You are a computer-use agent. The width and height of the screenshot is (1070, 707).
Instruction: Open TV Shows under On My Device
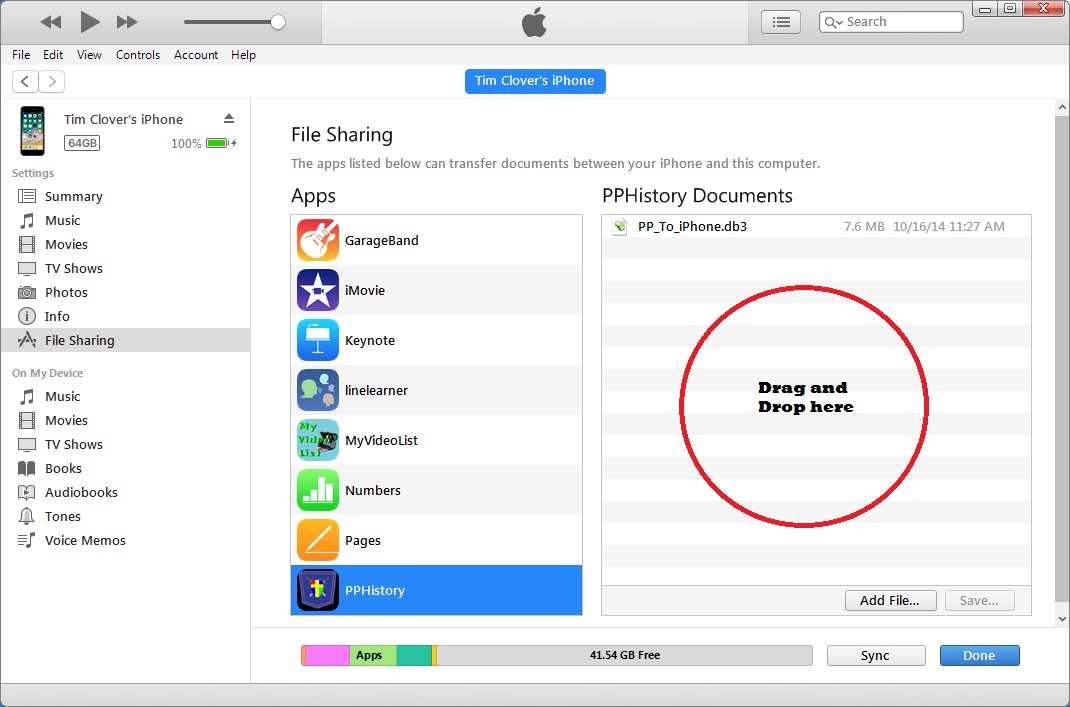pos(74,444)
